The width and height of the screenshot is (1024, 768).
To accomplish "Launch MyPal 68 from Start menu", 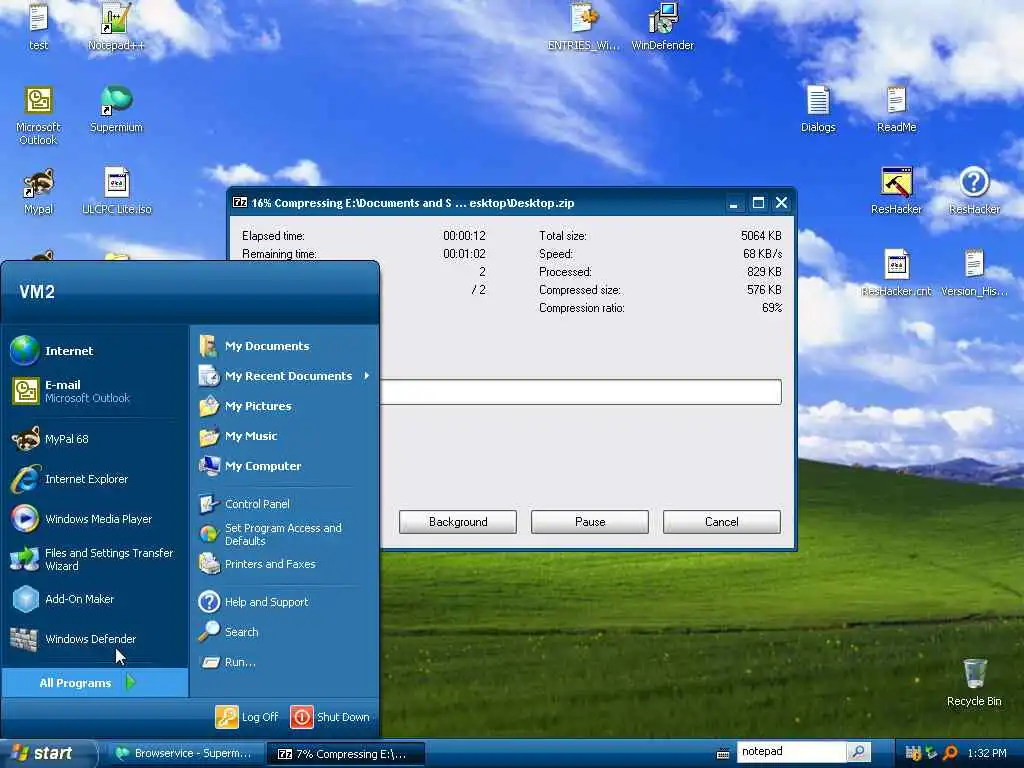I will pos(95,439).
